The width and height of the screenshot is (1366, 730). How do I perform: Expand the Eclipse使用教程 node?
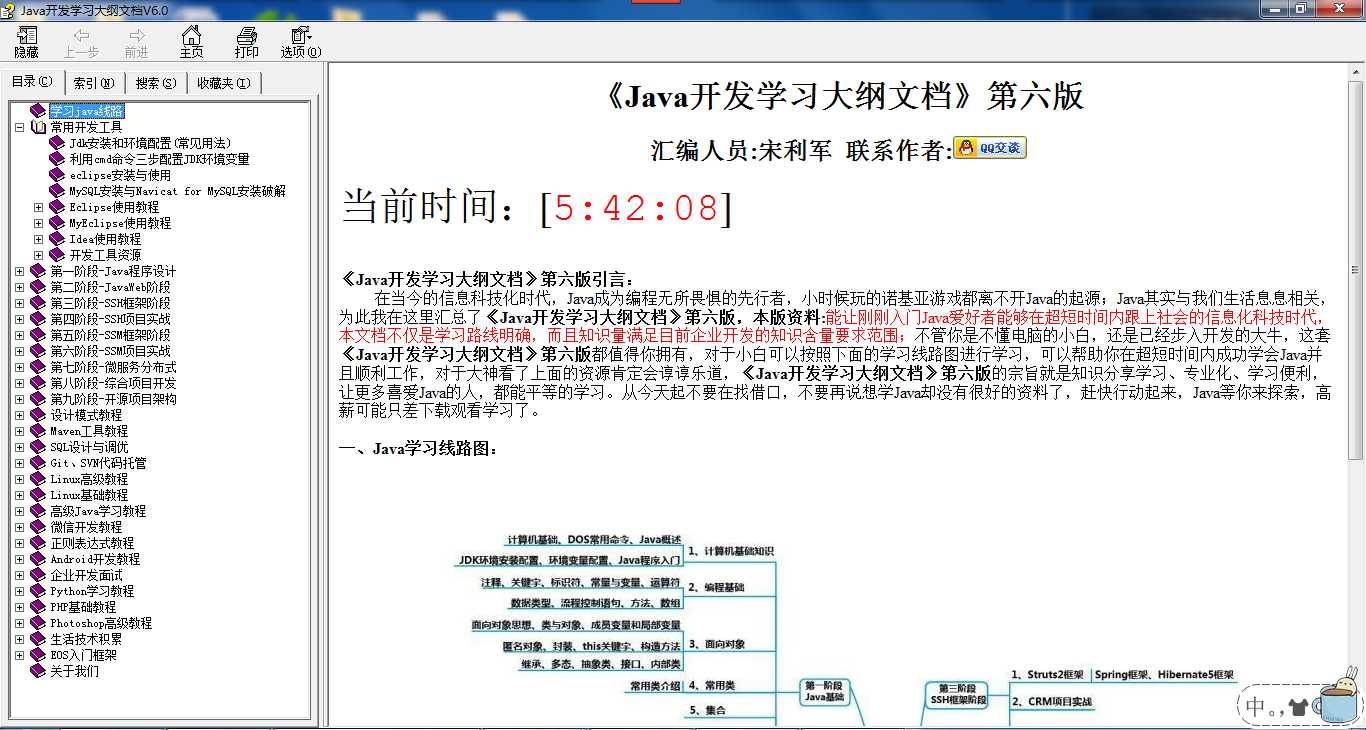(x=38, y=207)
